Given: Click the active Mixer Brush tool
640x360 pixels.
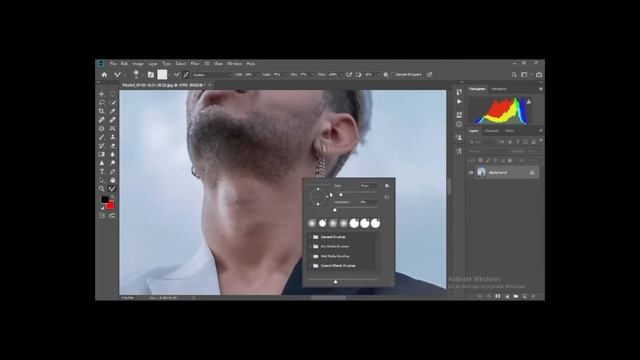Looking at the screenshot, I should [113, 189].
